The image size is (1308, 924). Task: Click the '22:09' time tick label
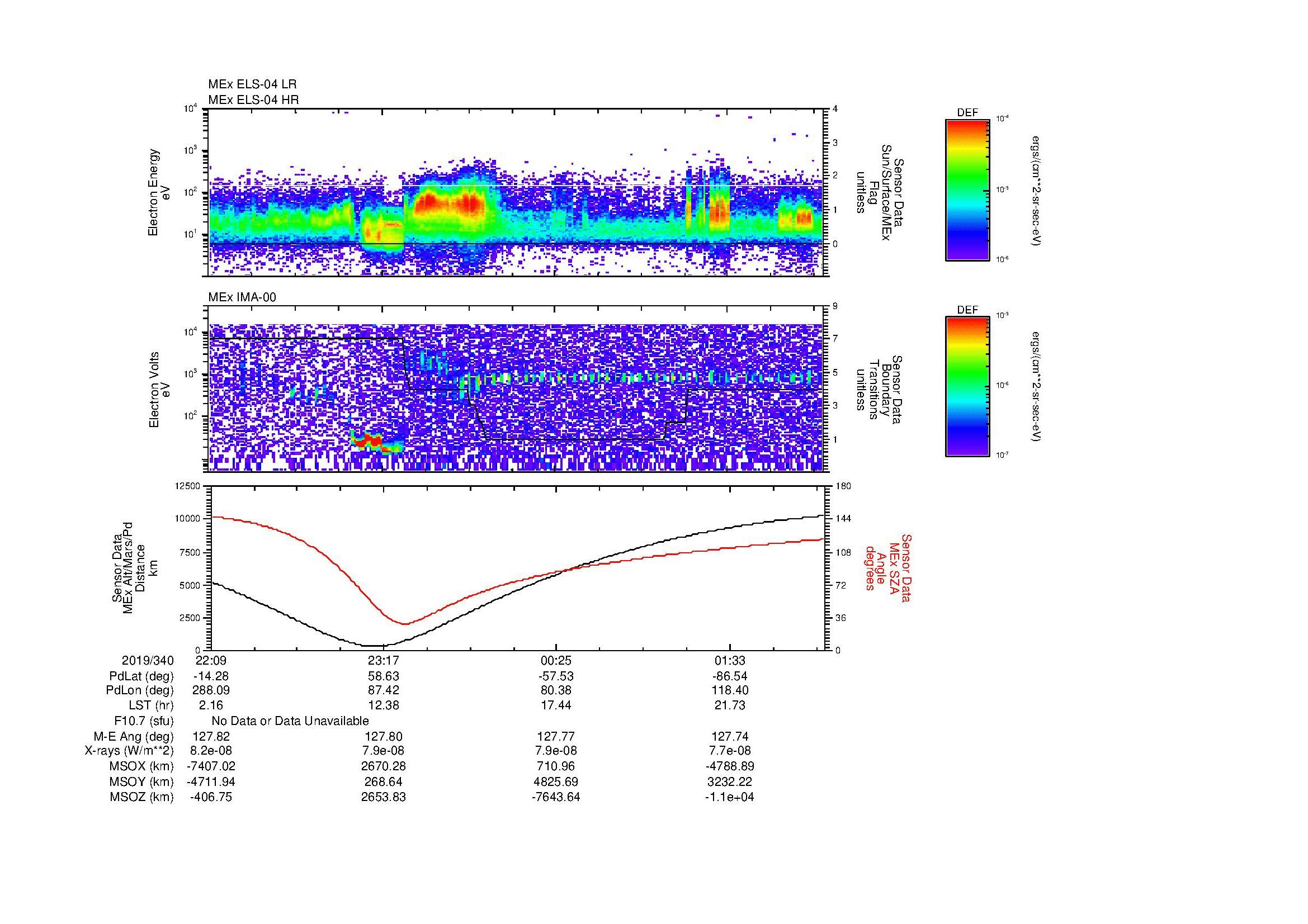(211, 660)
